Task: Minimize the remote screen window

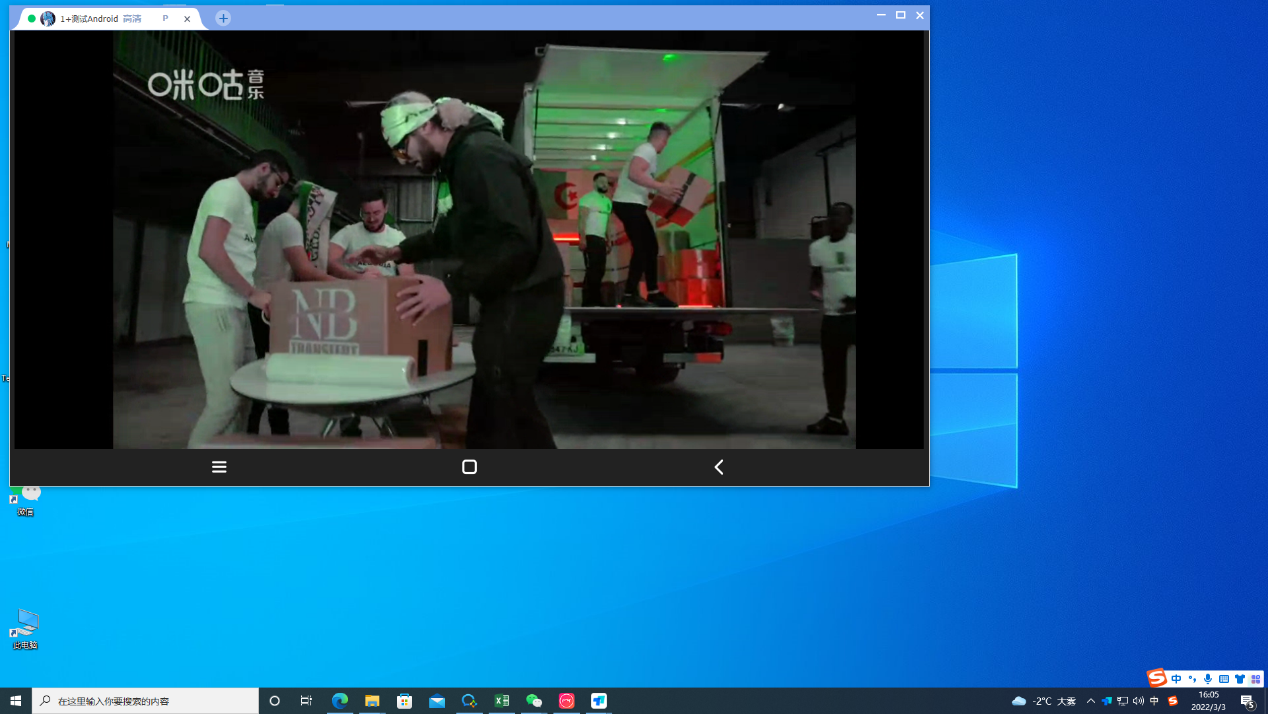Action: pyautogui.click(x=881, y=15)
